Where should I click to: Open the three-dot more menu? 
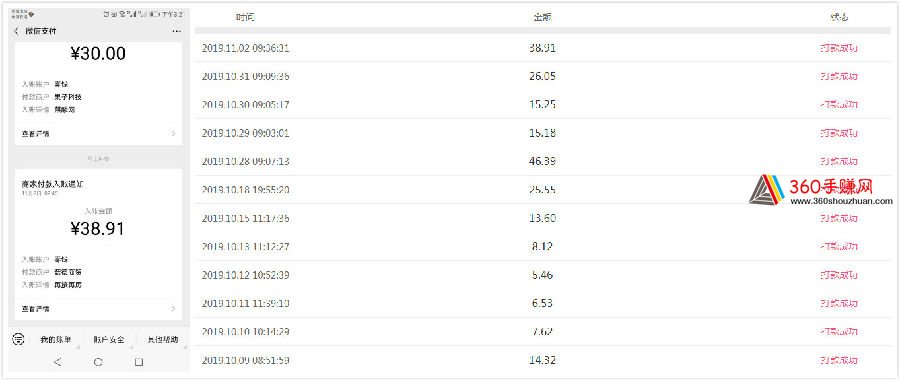pyautogui.click(x=176, y=31)
